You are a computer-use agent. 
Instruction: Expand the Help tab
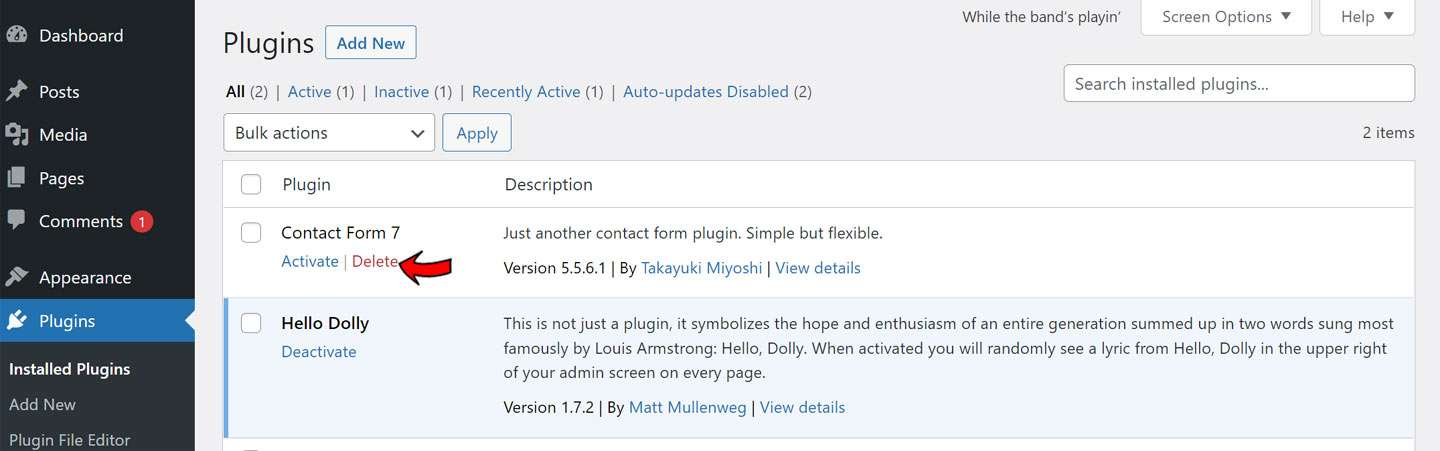pos(1367,17)
